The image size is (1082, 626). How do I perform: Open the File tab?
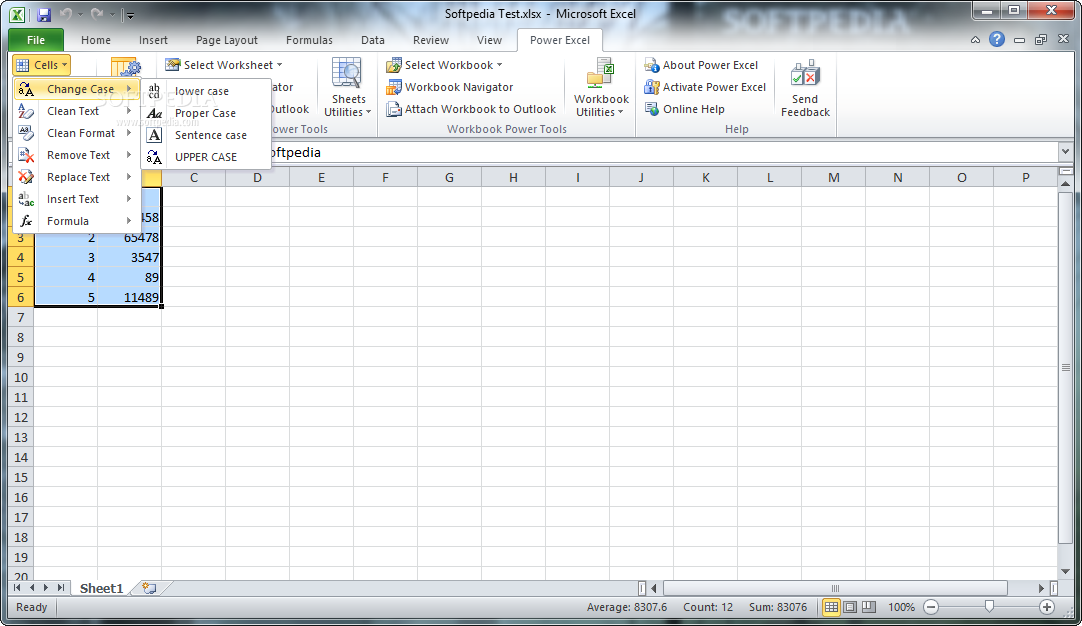tap(36, 40)
